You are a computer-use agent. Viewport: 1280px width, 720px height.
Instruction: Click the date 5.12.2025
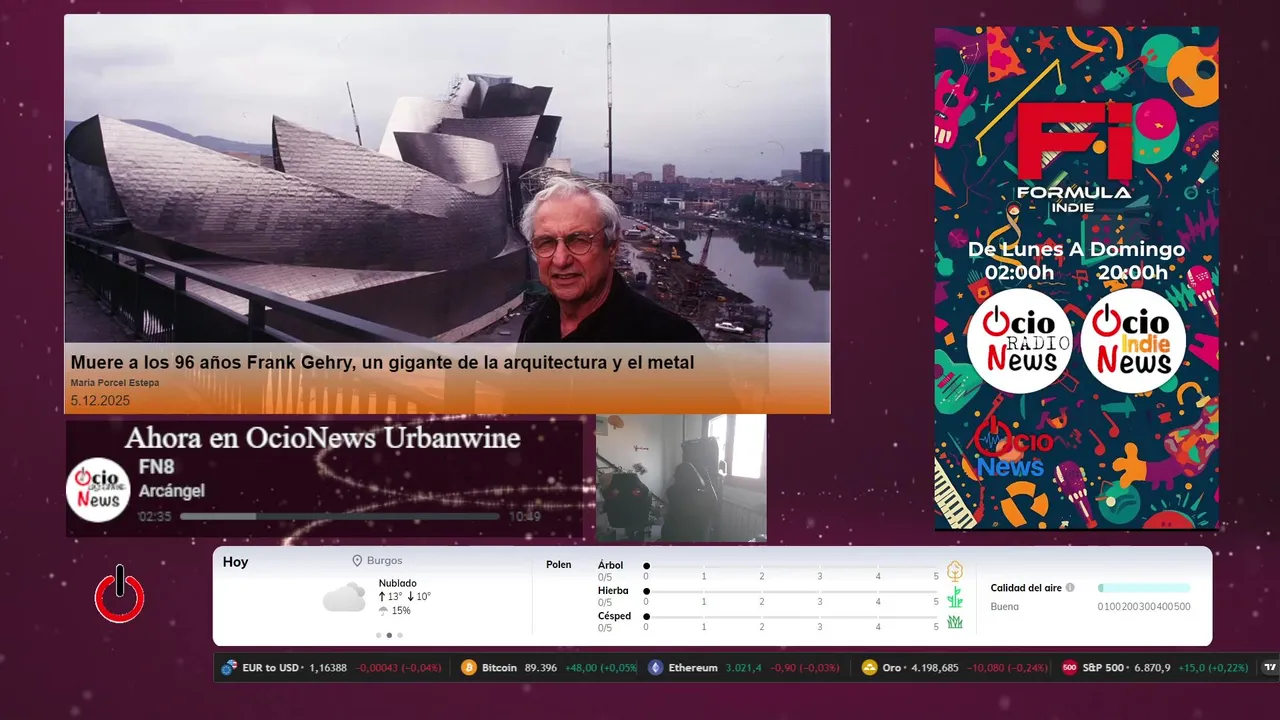pos(100,400)
